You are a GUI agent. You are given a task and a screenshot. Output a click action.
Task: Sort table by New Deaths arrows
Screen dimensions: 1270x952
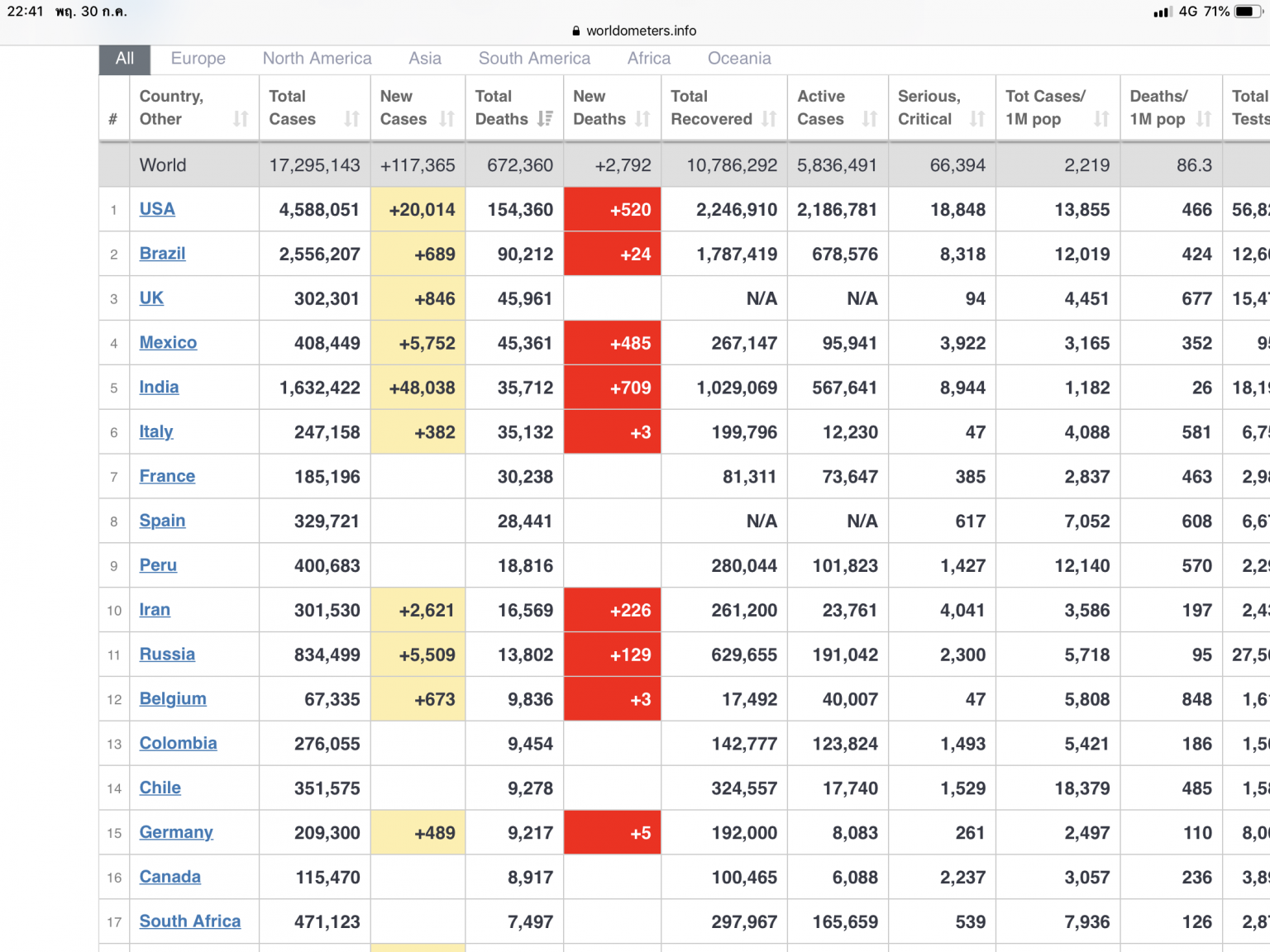click(642, 119)
